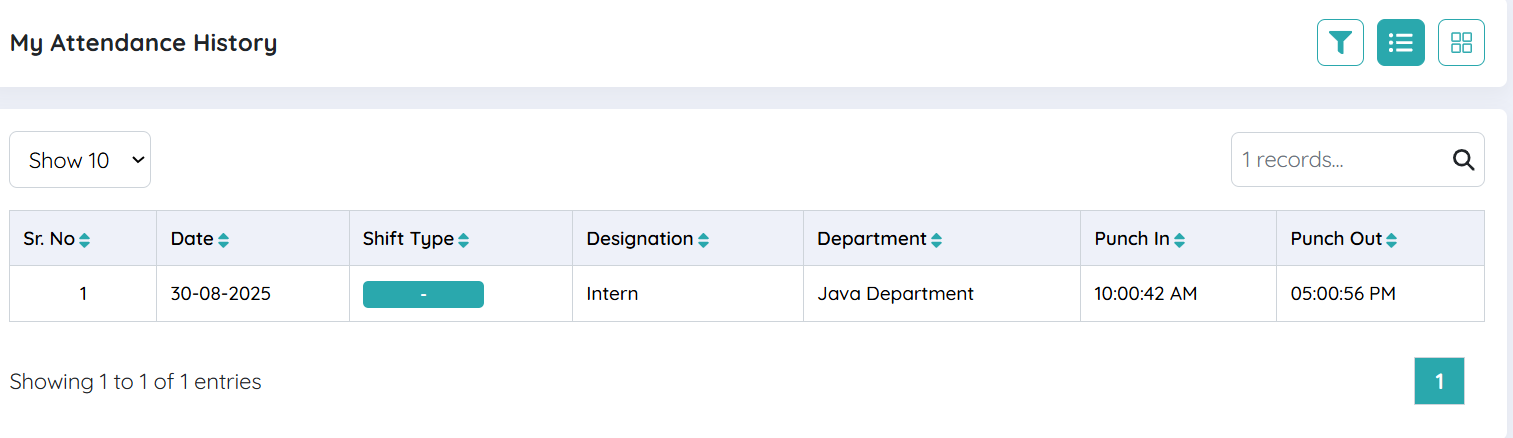Viewport: 1513px width, 438px height.
Task: Go to pagination page 1
Action: [x=1439, y=381]
